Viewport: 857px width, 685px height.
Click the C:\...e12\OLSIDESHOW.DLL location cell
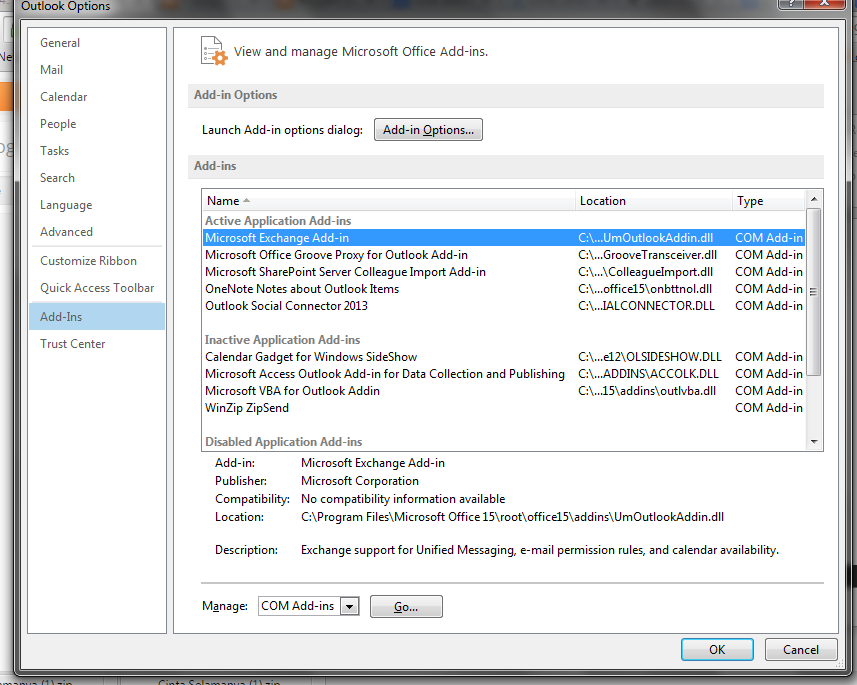click(650, 357)
